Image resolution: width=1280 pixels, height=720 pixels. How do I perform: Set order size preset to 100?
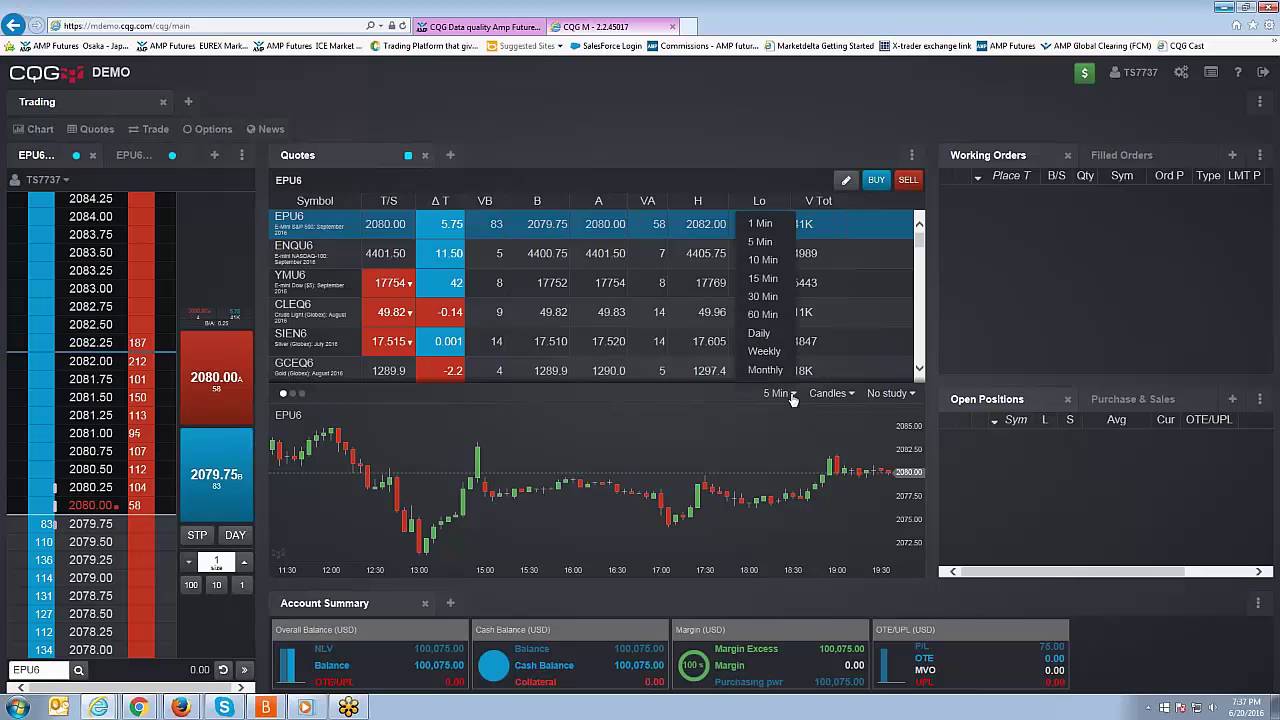coord(191,585)
